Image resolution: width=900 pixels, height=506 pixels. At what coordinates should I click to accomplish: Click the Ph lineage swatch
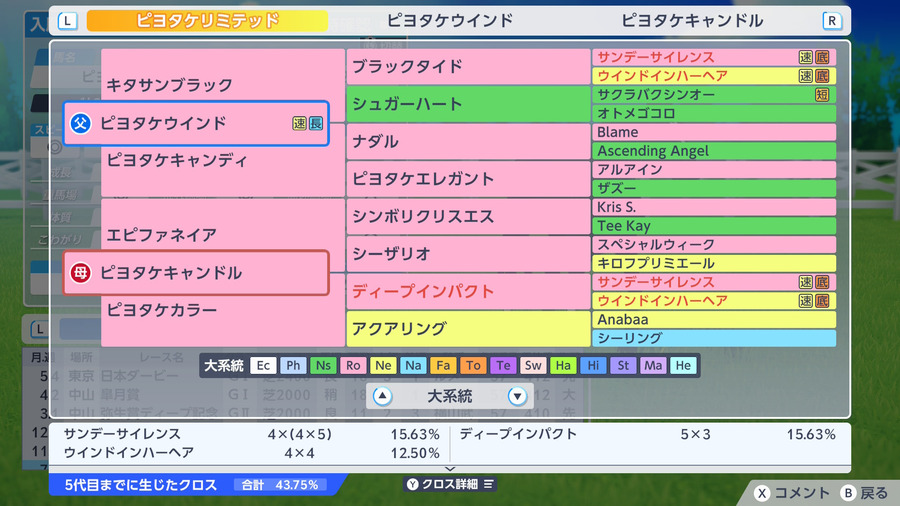tap(293, 365)
